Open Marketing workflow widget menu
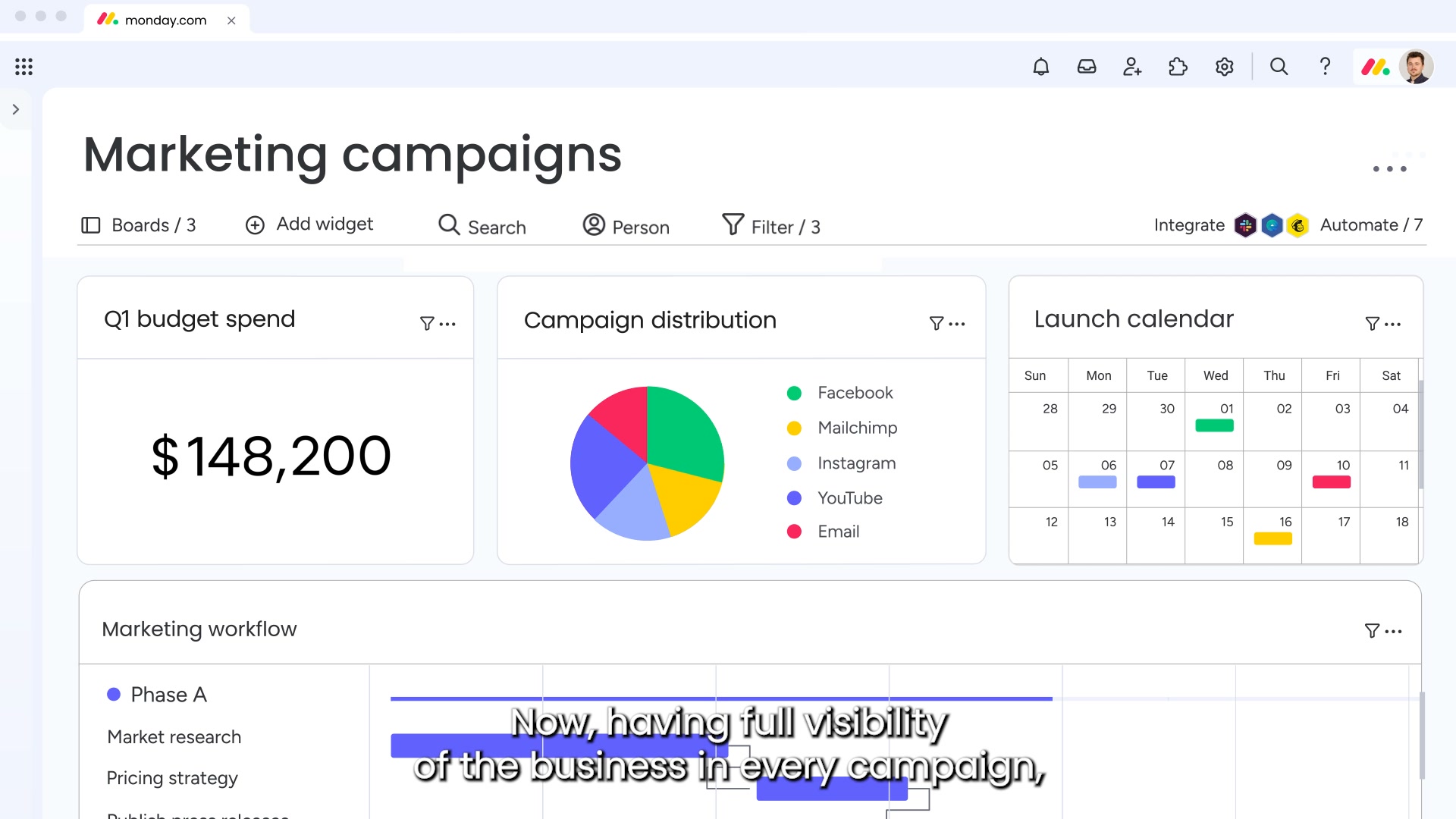 pyautogui.click(x=1394, y=631)
